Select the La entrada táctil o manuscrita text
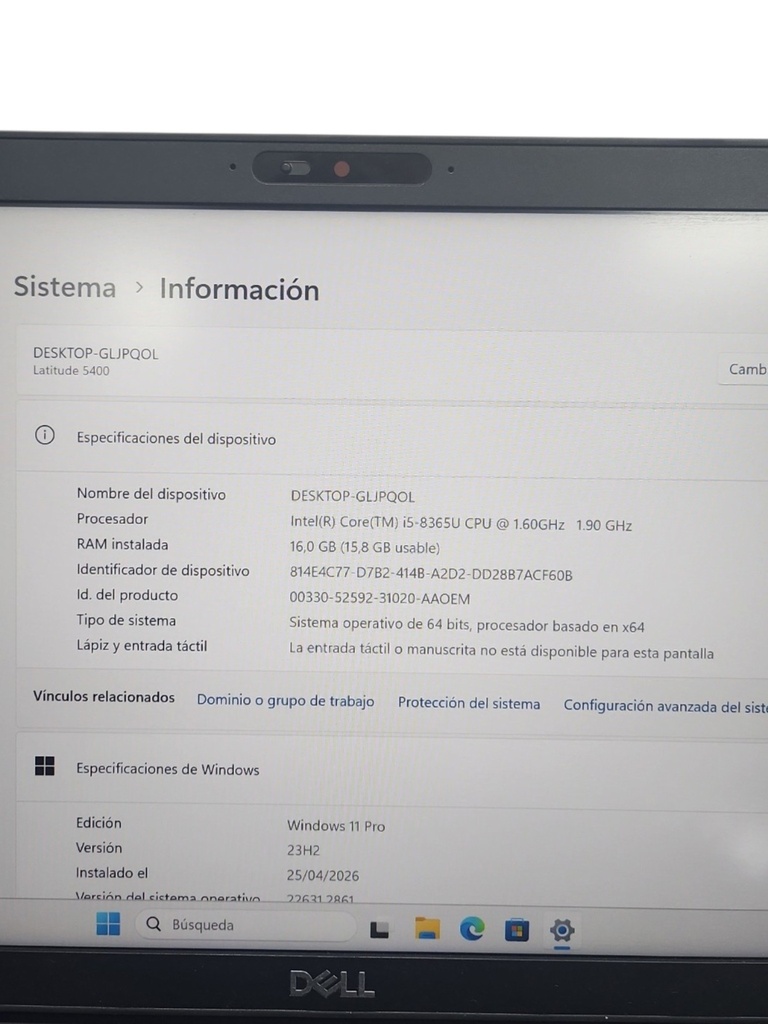 tap(502, 650)
